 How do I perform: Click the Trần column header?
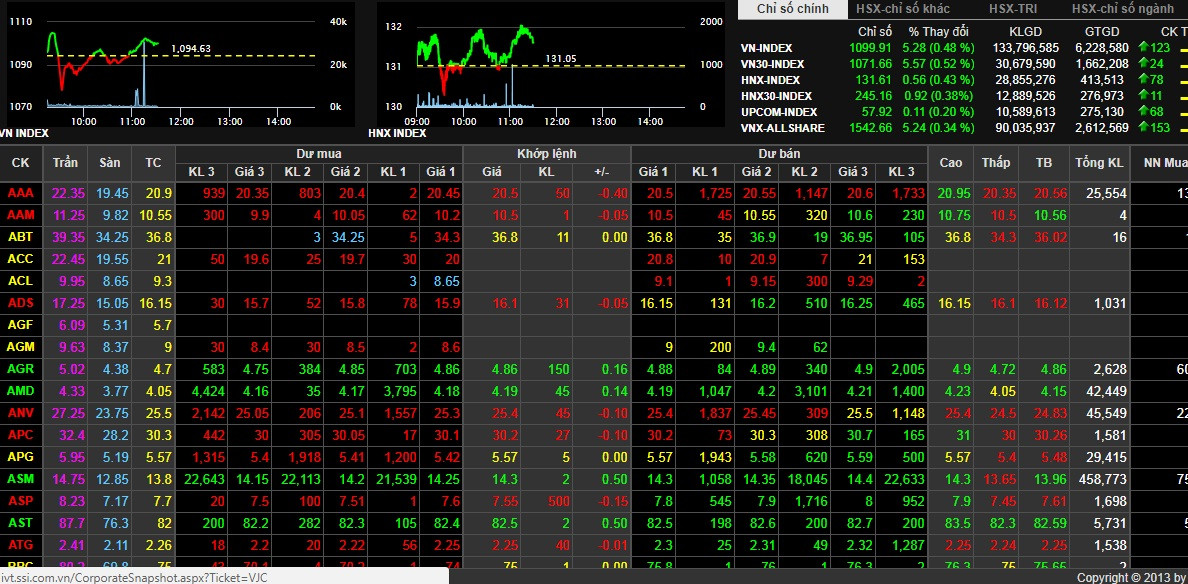point(65,162)
